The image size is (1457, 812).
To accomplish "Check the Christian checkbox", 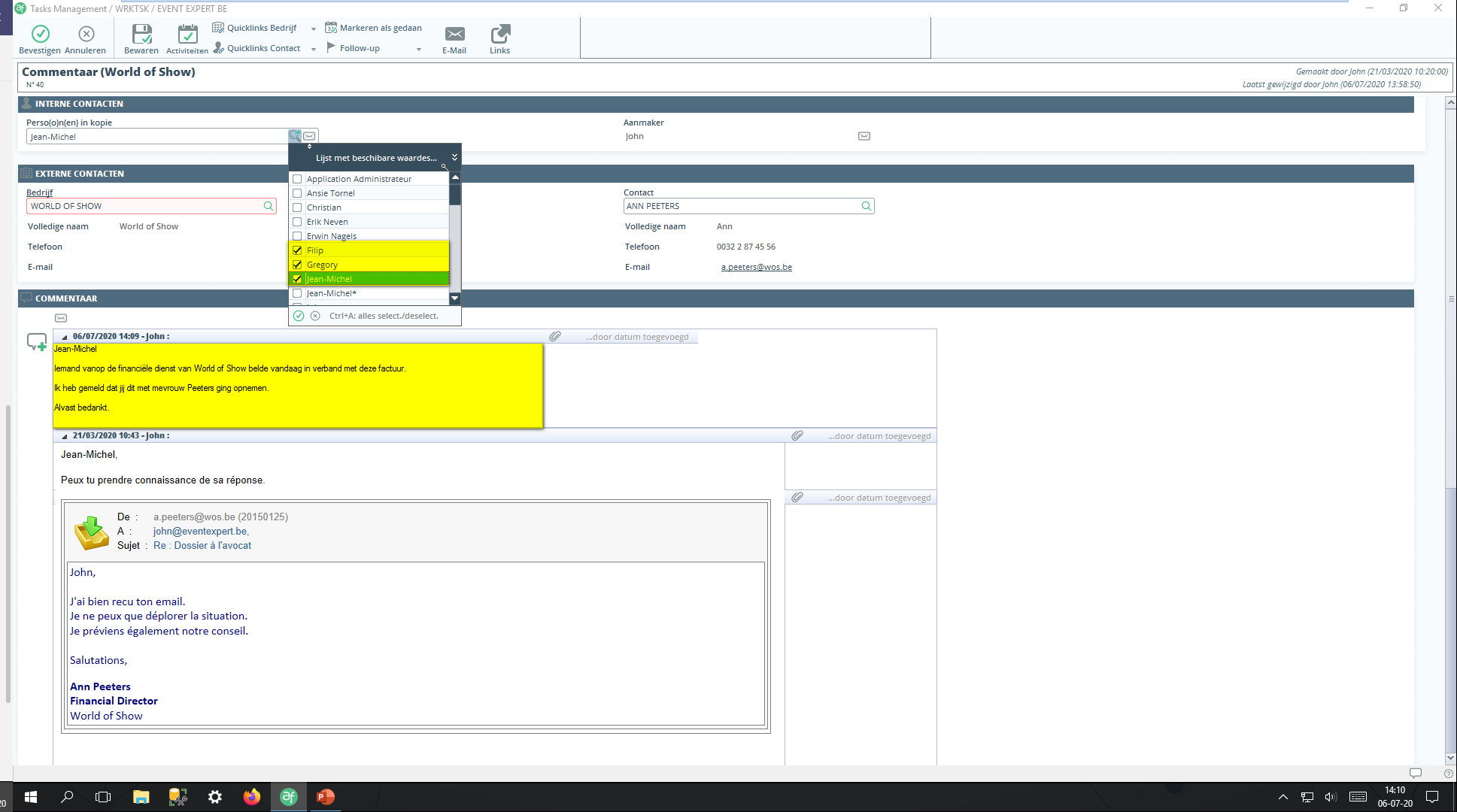I will (297, 208).
